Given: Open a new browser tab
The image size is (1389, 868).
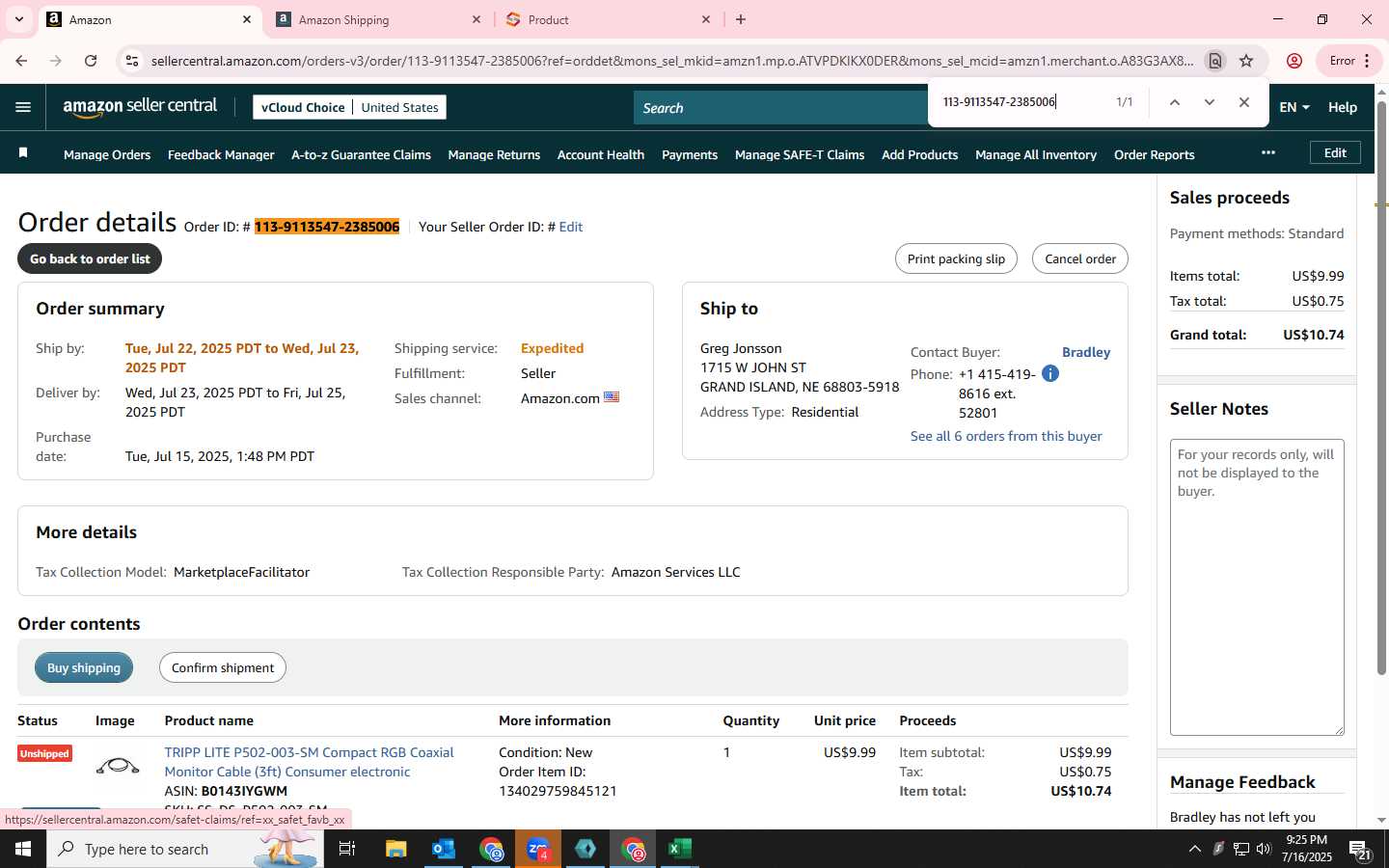Looking at the screenshot, I should tap(741, 19).
